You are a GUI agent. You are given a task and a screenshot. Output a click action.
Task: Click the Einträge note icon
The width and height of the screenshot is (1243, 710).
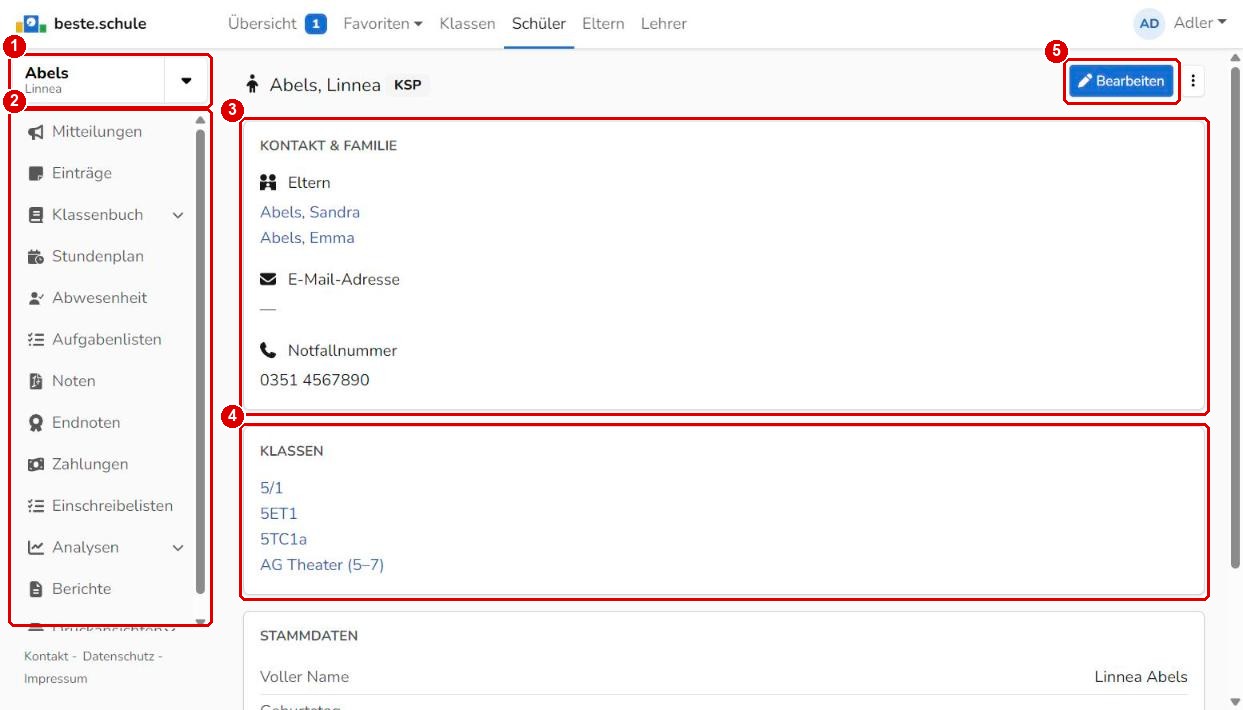tap(35, 174)
